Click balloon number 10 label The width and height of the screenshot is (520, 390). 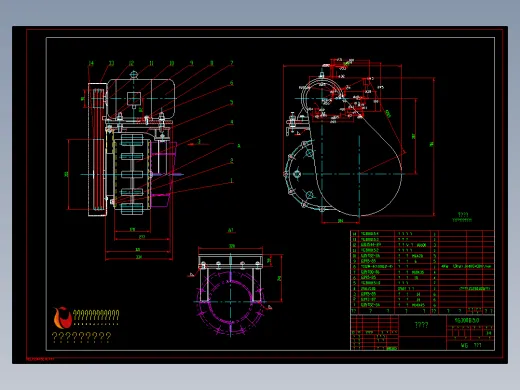click(171, 63)
